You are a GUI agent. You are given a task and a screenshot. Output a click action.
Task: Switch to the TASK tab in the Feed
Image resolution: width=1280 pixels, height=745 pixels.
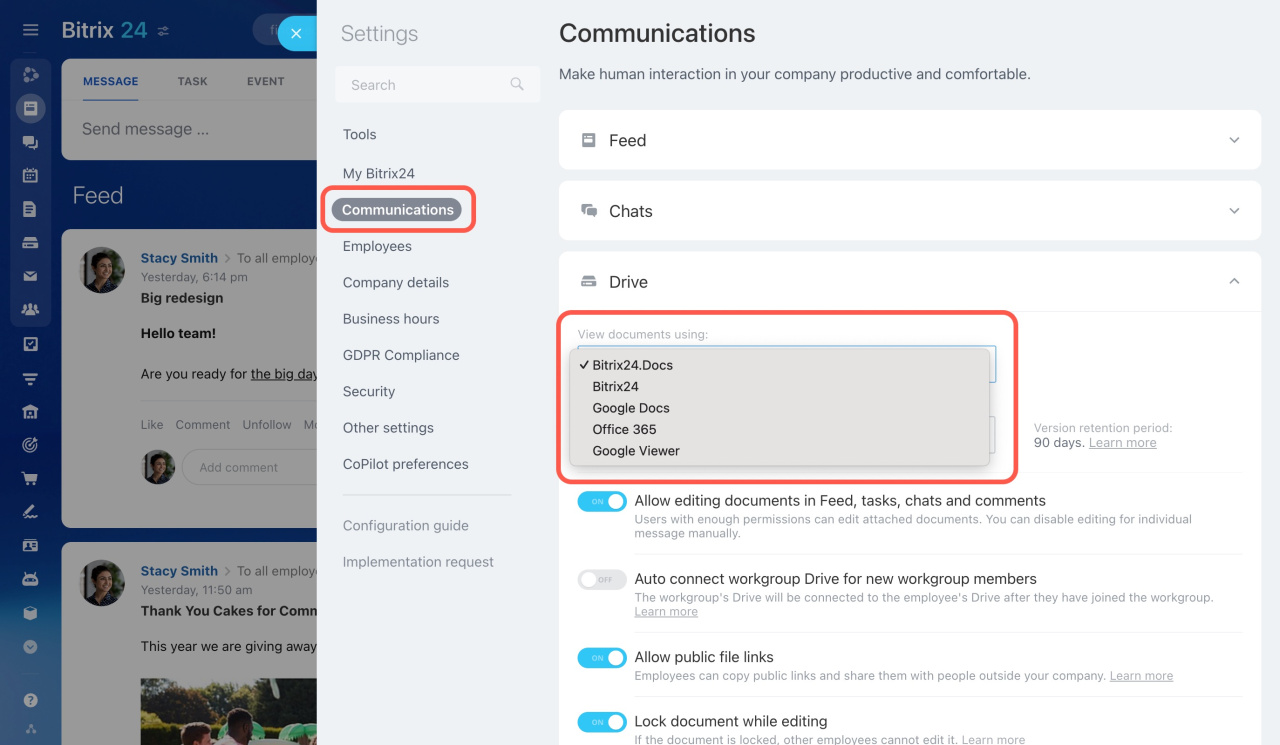(x=193, y=82)
